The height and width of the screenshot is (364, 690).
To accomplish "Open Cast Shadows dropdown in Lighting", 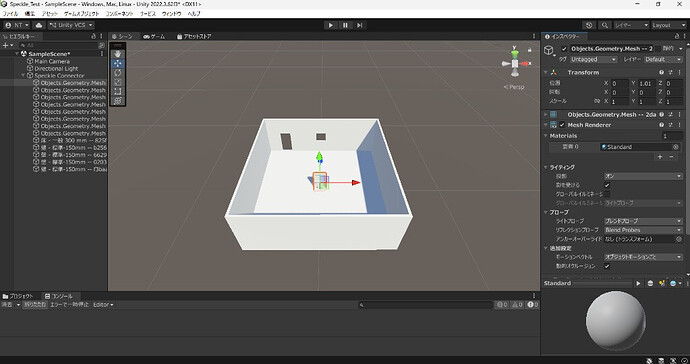I will [x=643, y=176].
